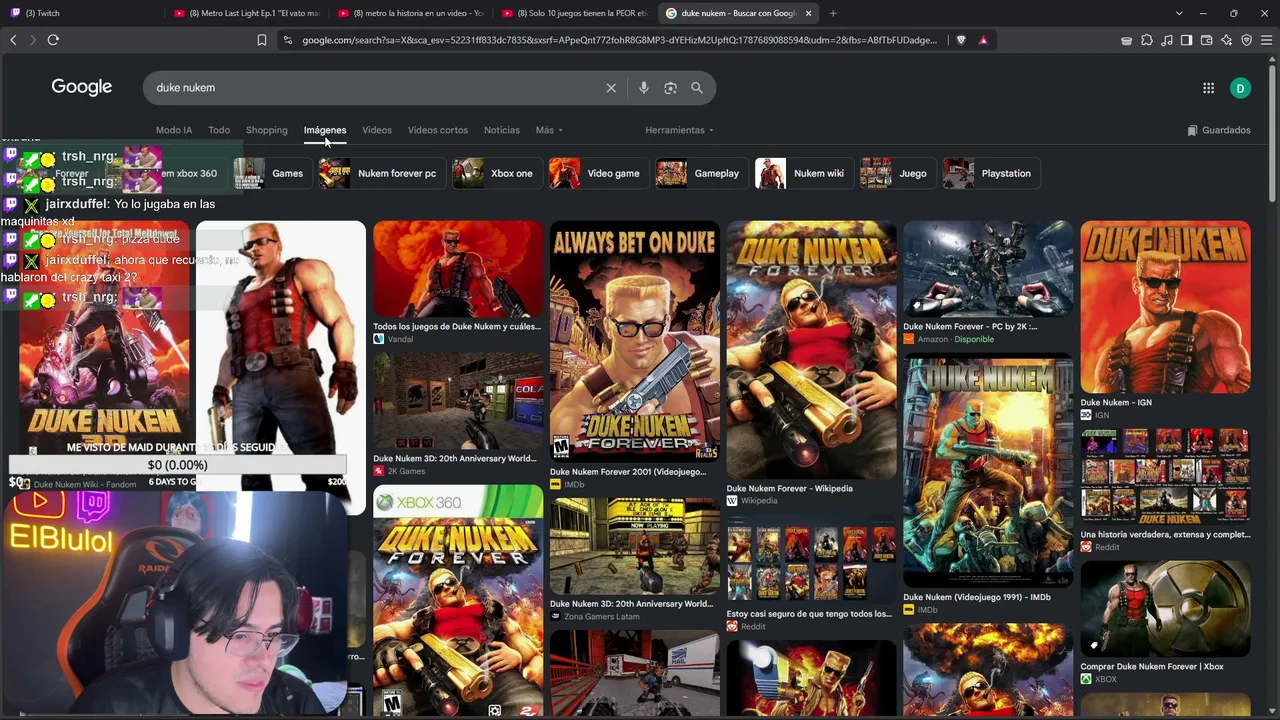Start a voice search with the microphone
Image resolution: width=1280 pixels, height=720 pixels.
pyautogui.click(x=643, y=88)
